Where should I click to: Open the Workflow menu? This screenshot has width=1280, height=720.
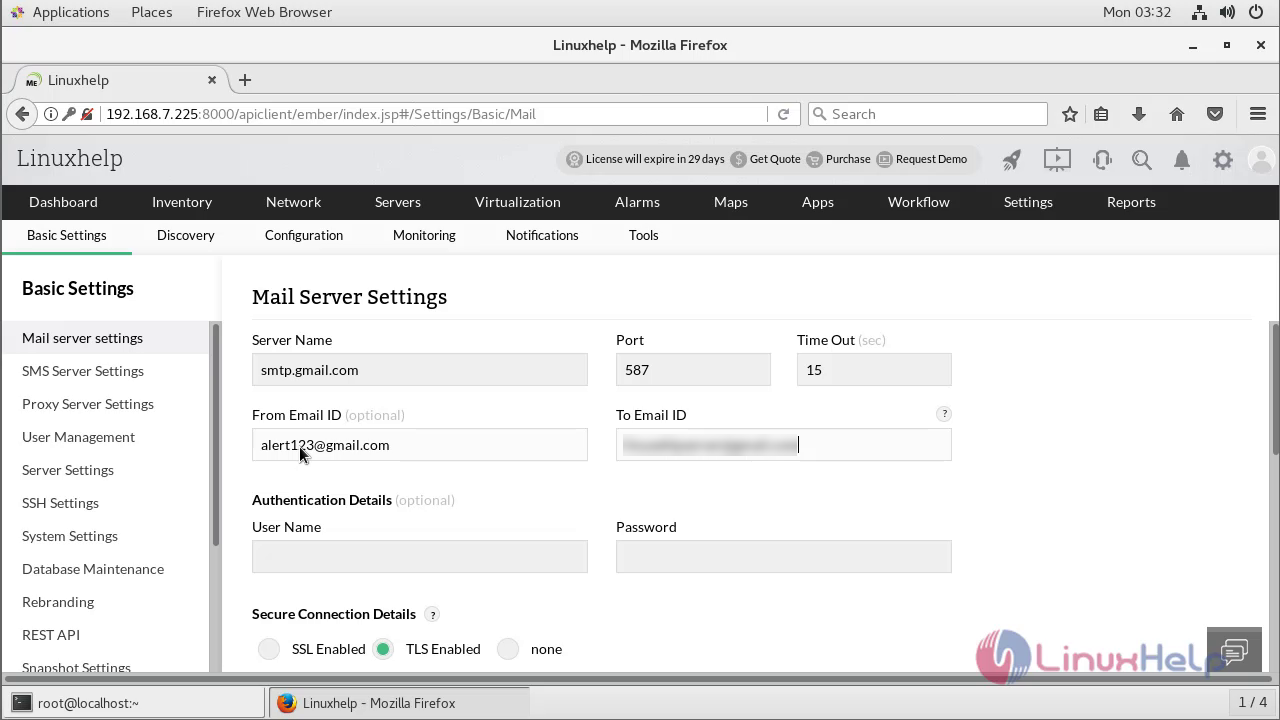click(919, 202)
